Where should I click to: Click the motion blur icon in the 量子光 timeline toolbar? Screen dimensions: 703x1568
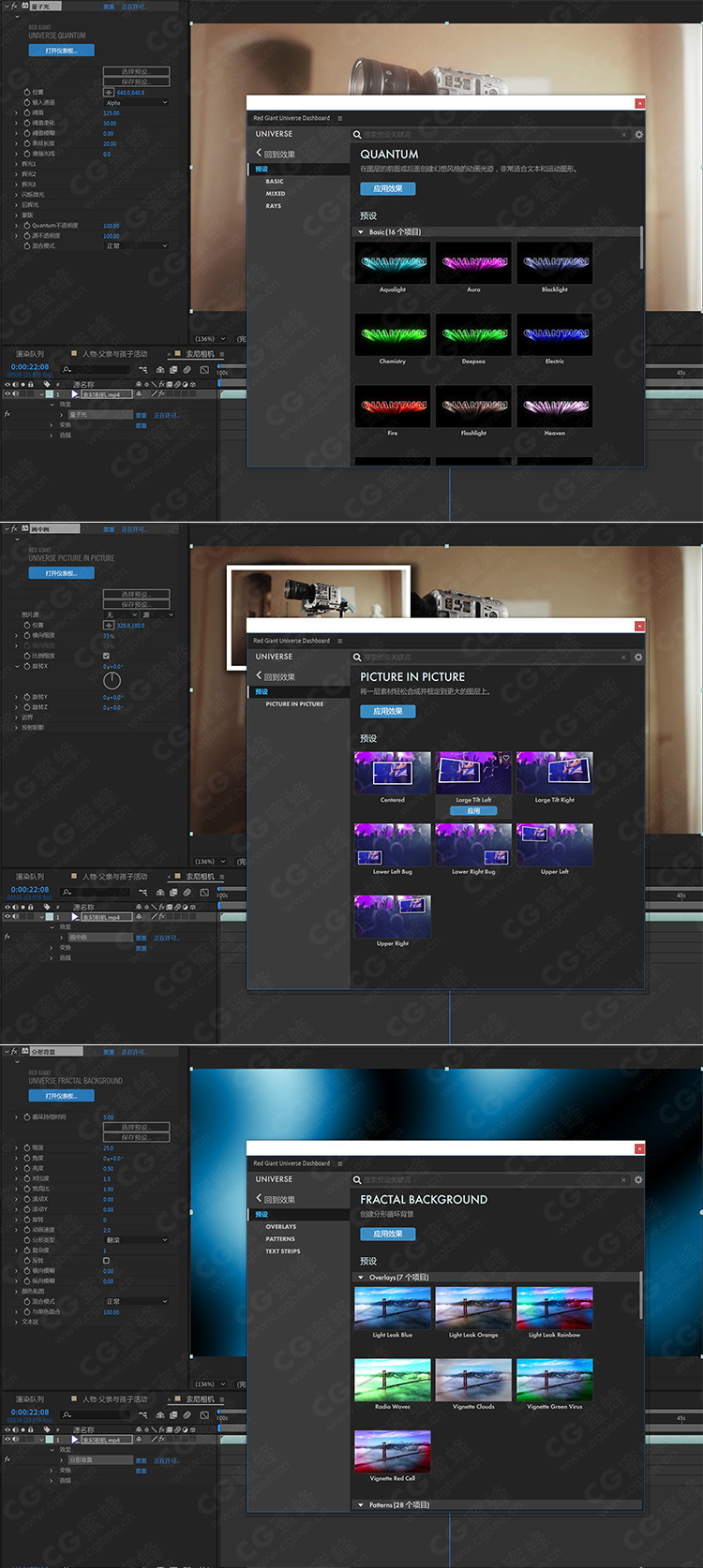(x=187, y=369)
